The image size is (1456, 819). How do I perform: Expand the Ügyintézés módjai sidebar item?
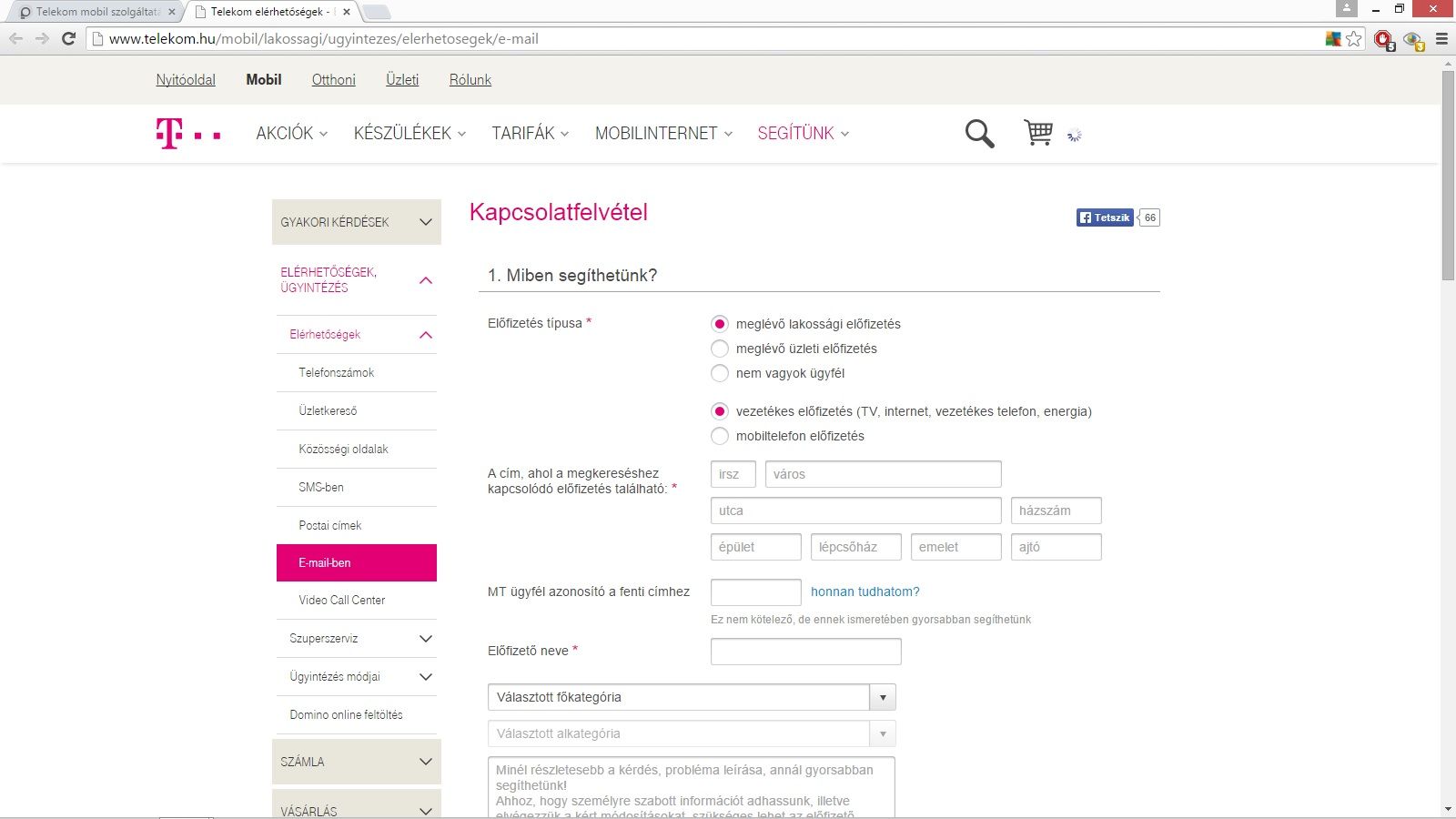(x=357, y=677)
